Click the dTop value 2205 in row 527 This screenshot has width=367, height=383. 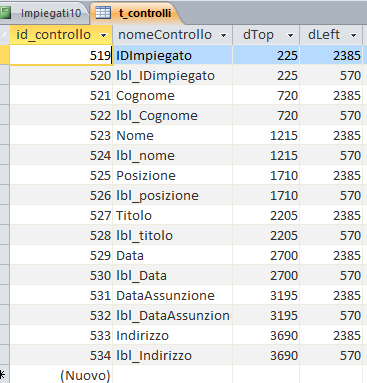pyautogui.click(x=266, y=215)
